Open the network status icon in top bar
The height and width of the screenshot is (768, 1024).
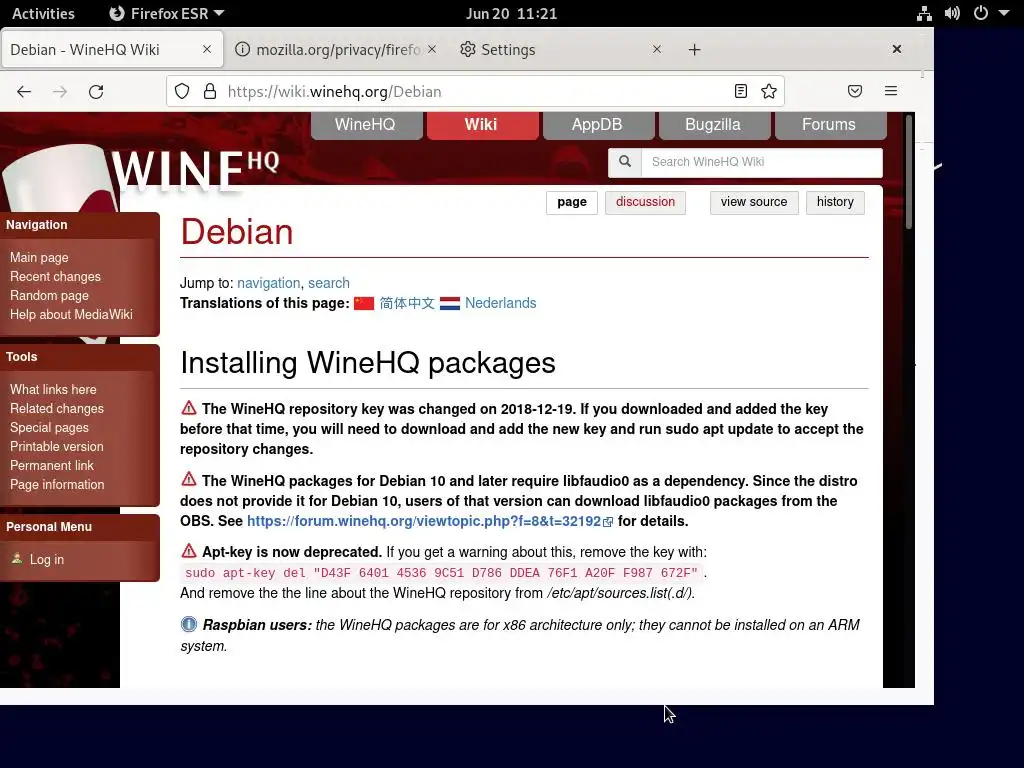(924, 13)
